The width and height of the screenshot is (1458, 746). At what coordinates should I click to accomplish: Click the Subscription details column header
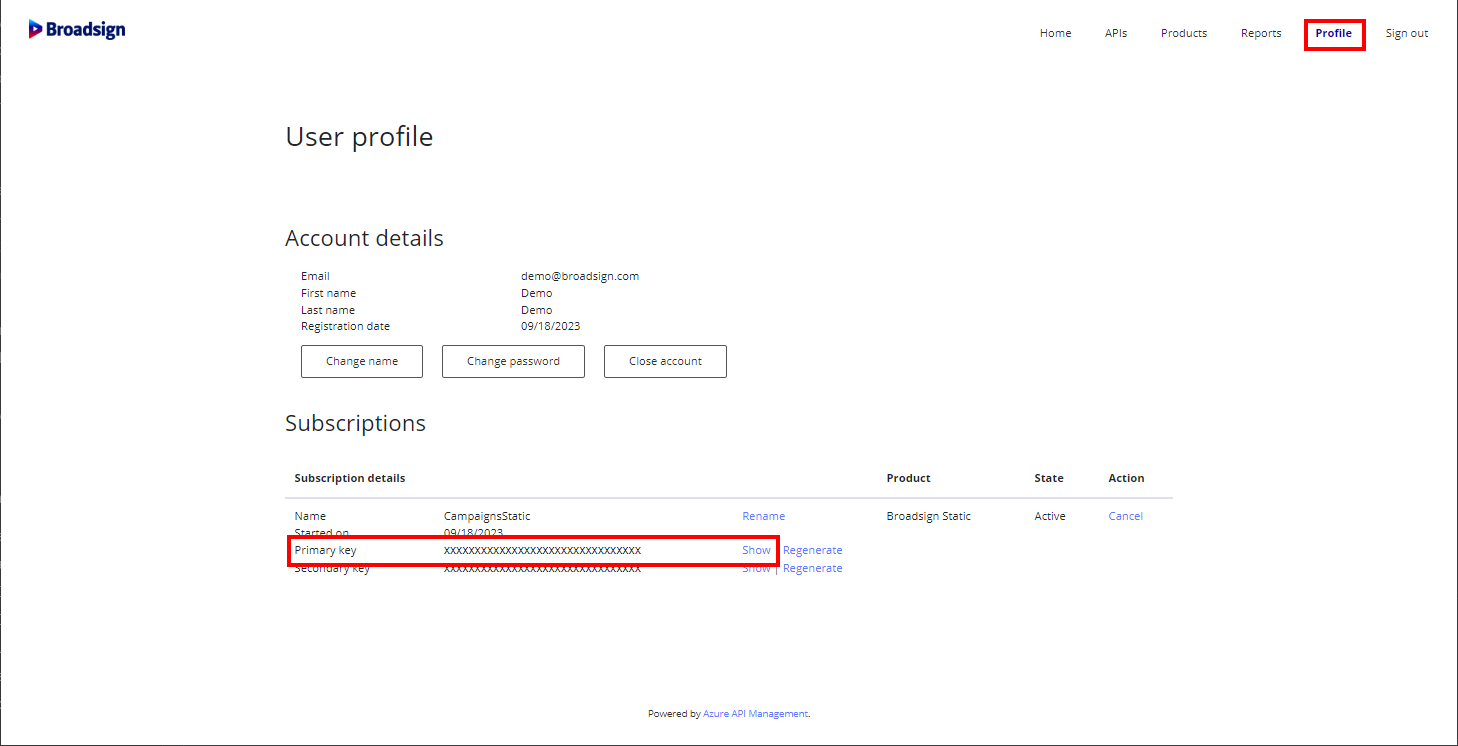(x=350, y=478)
